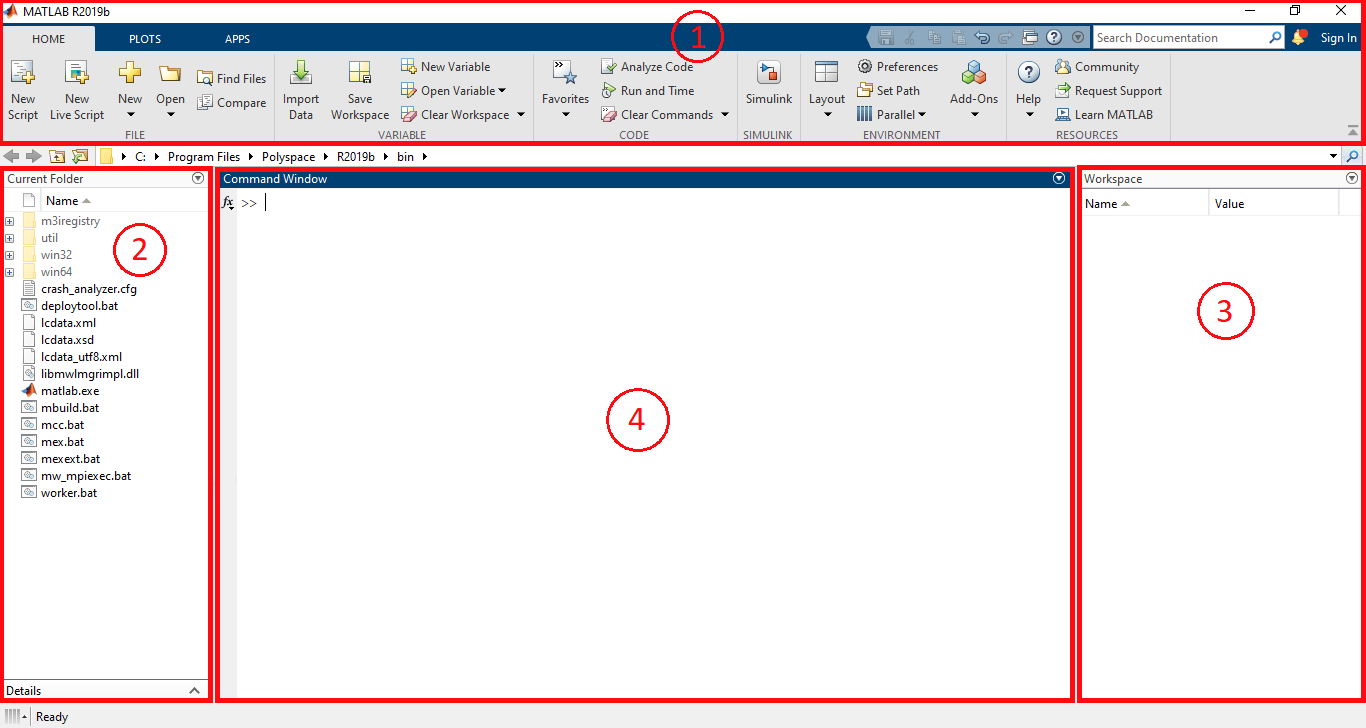
Task: Click Program Files in address path
Action: 204,157
